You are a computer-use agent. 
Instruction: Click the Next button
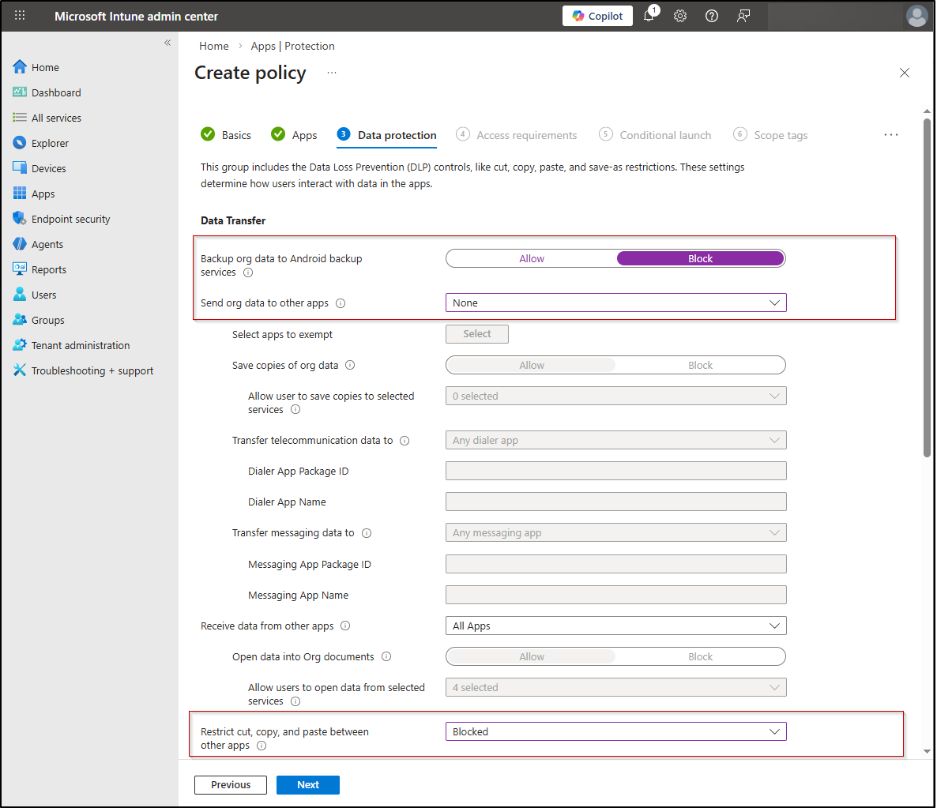click(308, 785)
